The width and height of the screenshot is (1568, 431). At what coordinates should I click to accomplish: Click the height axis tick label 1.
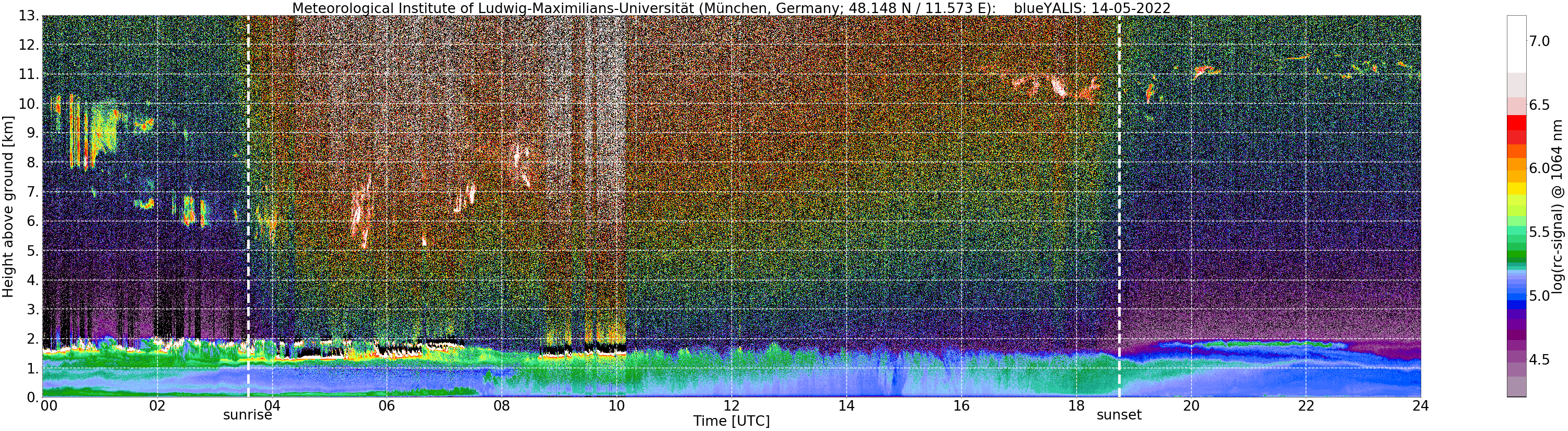(x=33, y=368)
